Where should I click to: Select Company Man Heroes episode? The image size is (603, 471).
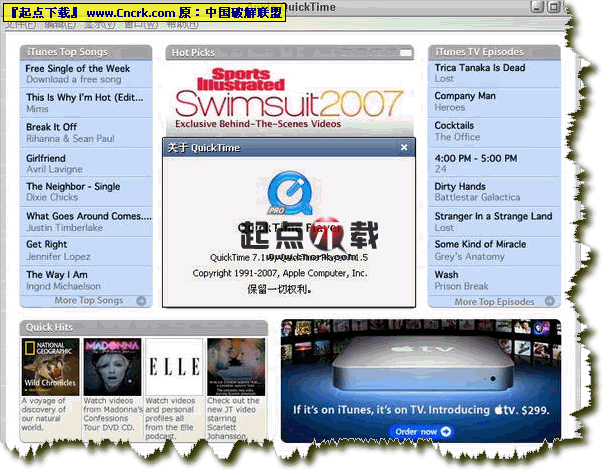click(494, 102)
